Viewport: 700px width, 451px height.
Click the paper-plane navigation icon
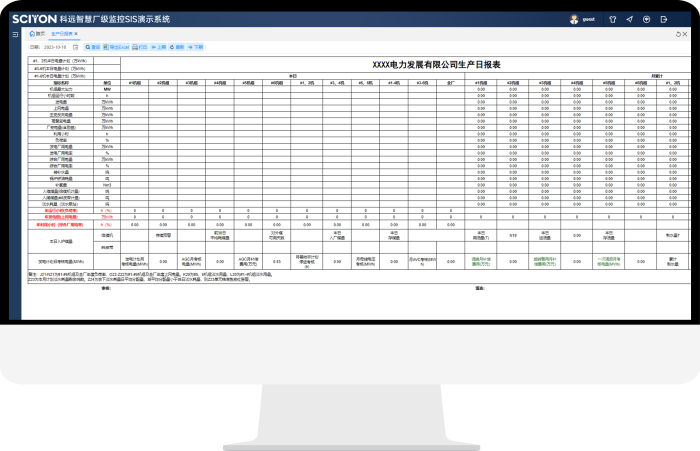click(x=629, y=19)
